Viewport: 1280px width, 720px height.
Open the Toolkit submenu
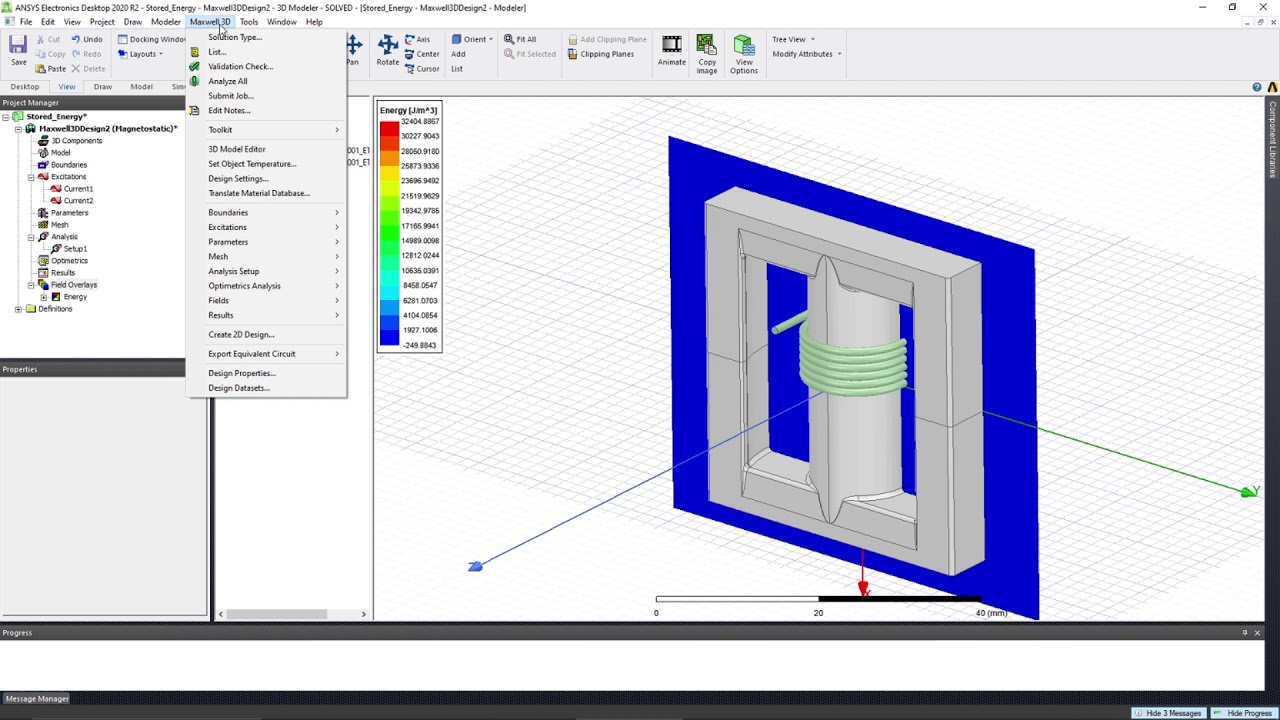[x=268, y=130]
